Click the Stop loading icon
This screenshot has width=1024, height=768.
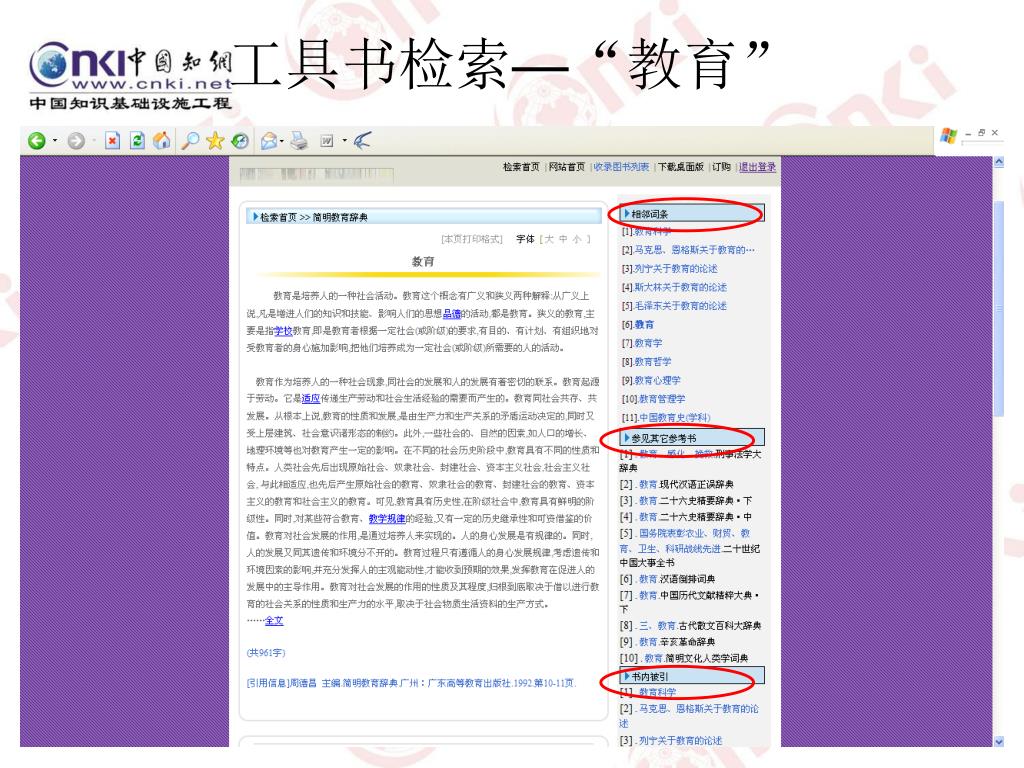112,140
